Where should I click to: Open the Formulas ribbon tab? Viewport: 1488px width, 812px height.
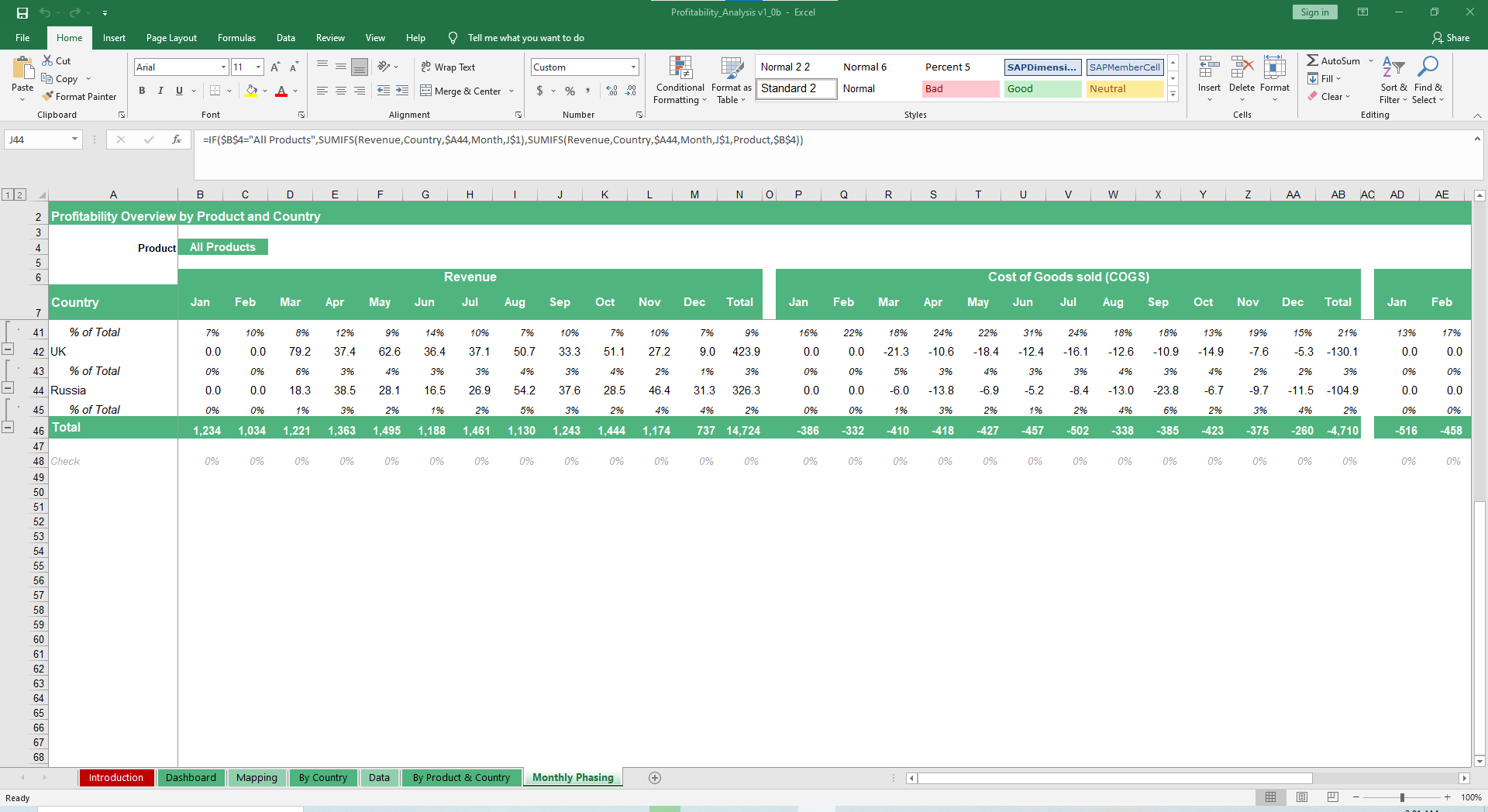pos(236,38)
